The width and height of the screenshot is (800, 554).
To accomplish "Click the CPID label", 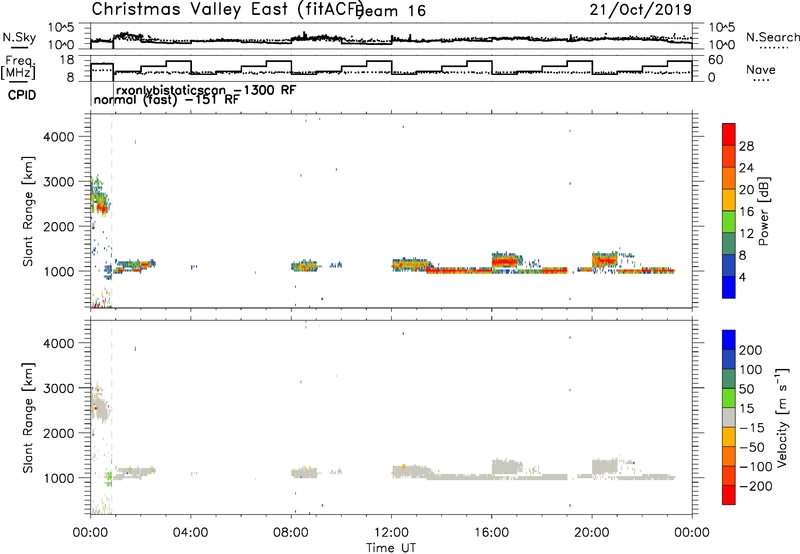I will (22, 95).
